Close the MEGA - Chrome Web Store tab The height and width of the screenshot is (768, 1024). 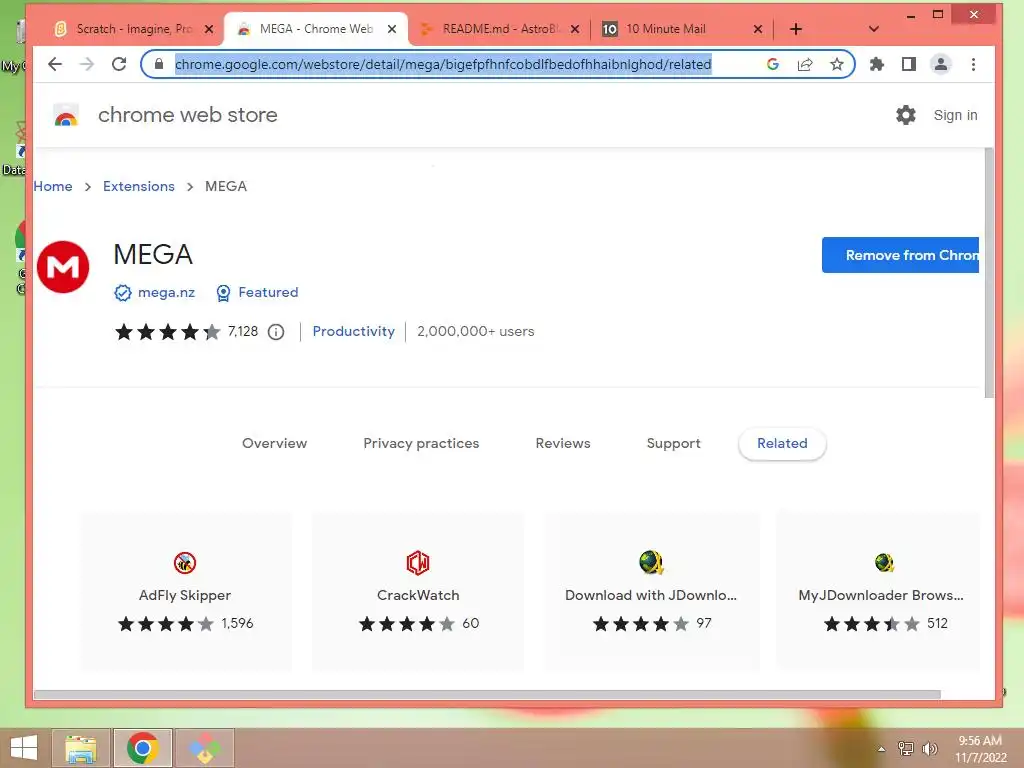392,29
